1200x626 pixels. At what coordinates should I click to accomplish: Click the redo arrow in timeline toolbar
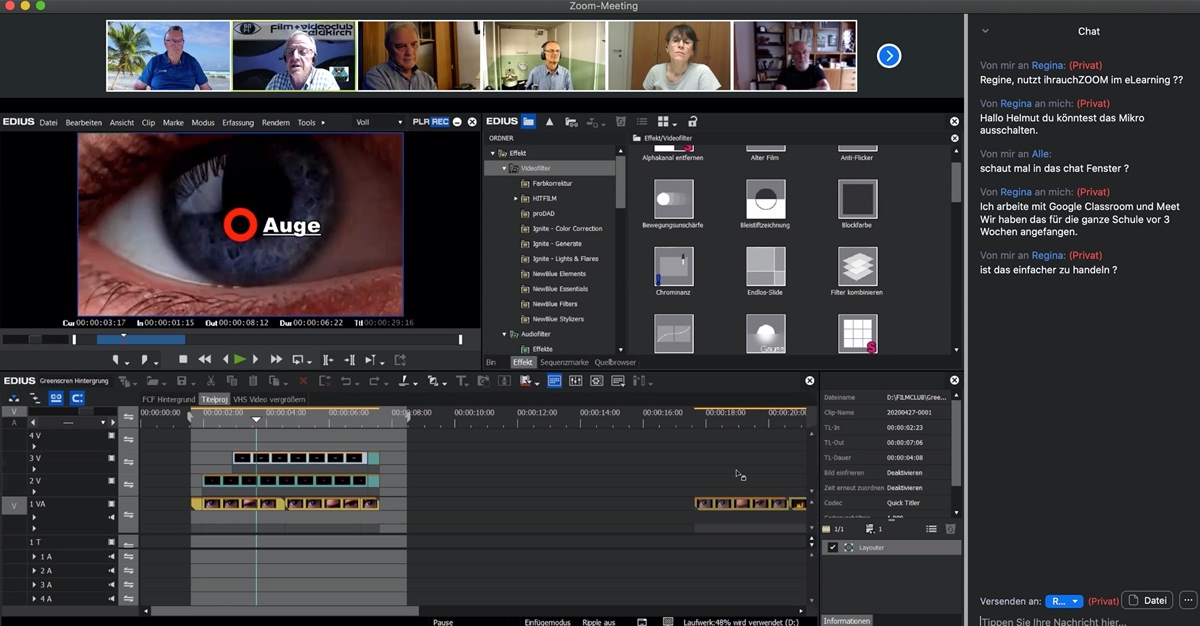pos(373,381)
